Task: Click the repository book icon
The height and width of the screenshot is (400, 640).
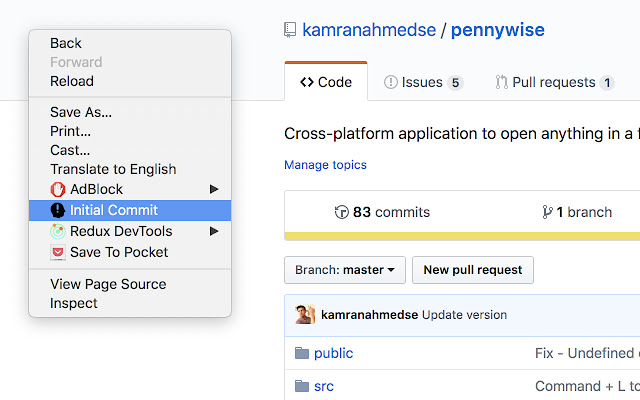Action: pos(290,30)
